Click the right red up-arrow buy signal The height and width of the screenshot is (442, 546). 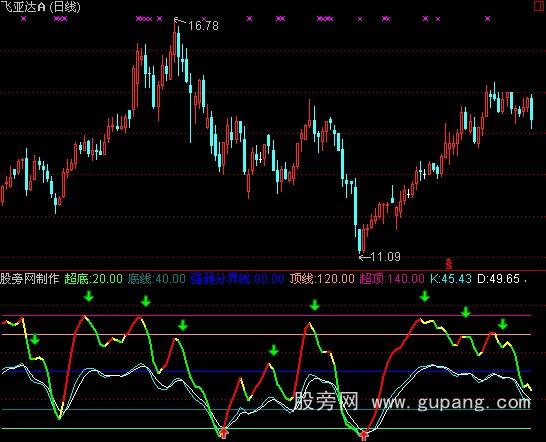coord(364,435)
